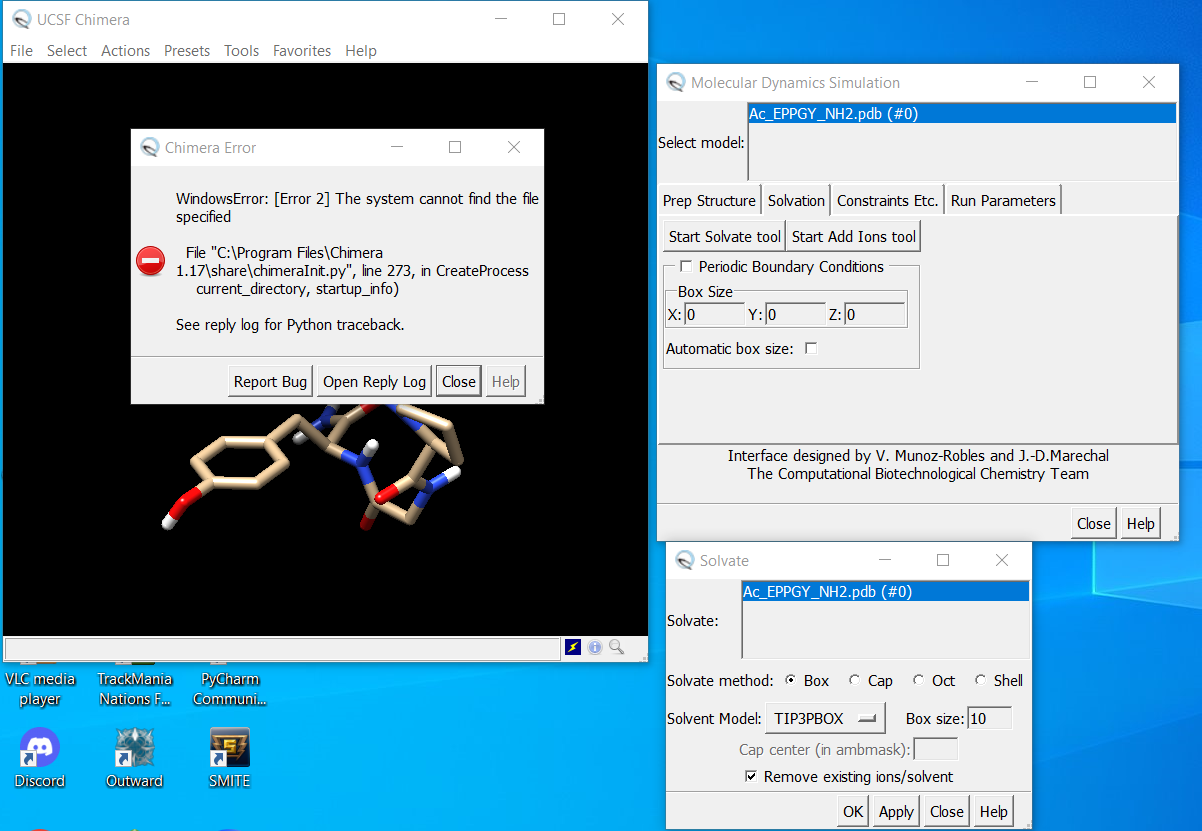The height and width of the screenshot is (831, 1202).
Task: Switch to the Run Parameters tab
Action: [x=1002, y=201]
